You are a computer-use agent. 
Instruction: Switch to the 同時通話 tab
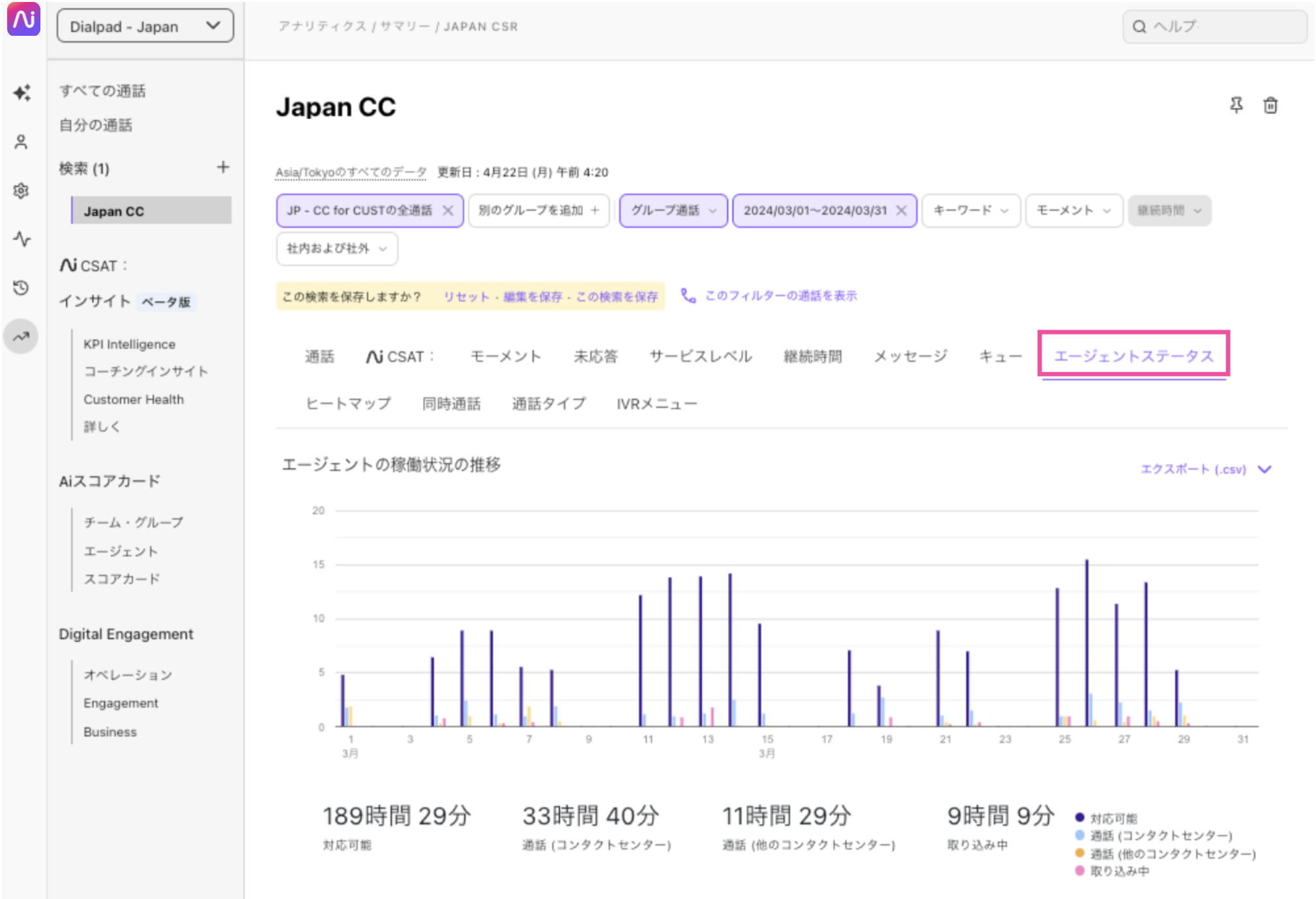[x=452, y=403]
